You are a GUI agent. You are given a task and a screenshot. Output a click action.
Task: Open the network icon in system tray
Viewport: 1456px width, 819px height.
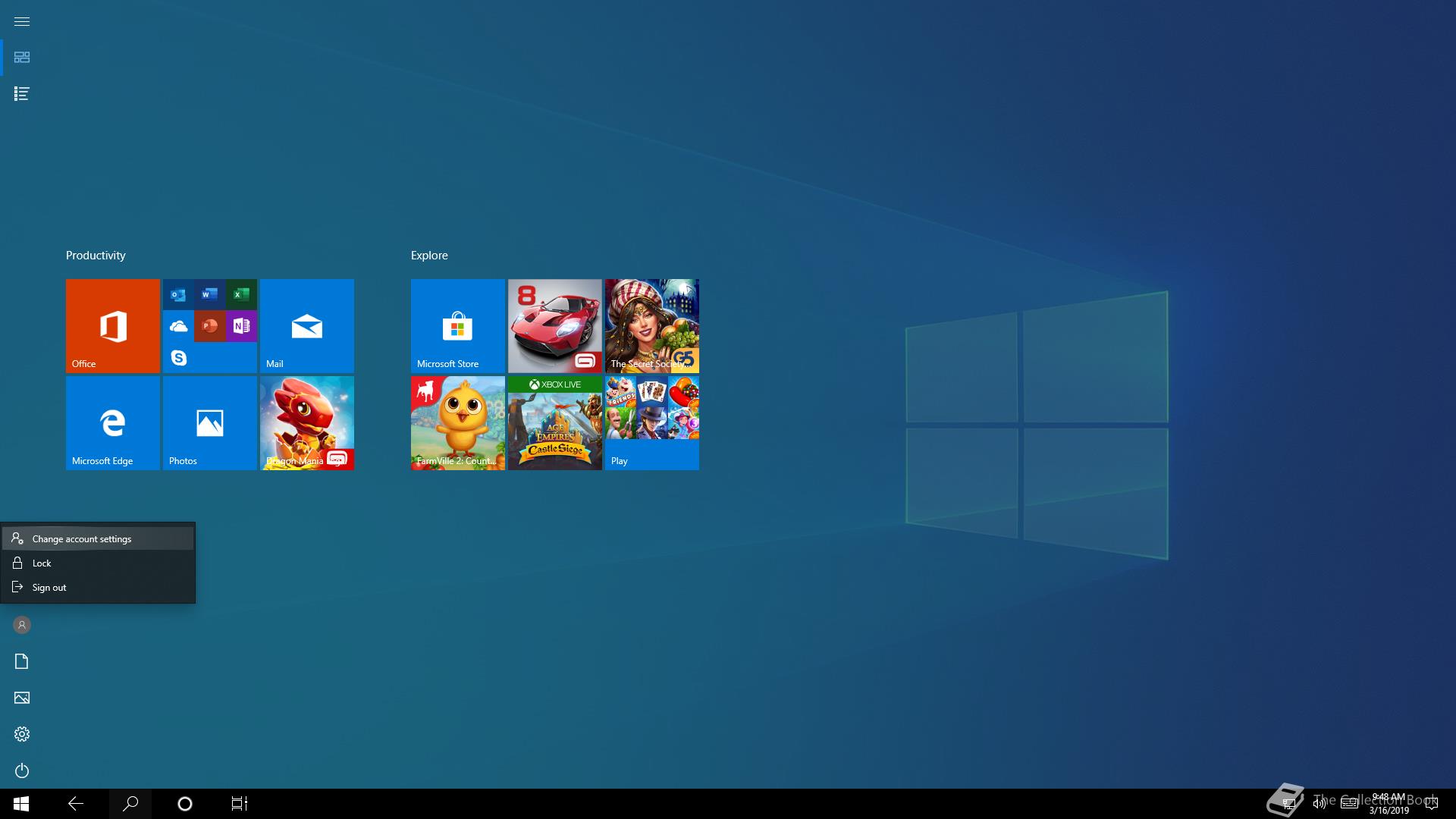pyautogui.click(x=1288, y=804)
